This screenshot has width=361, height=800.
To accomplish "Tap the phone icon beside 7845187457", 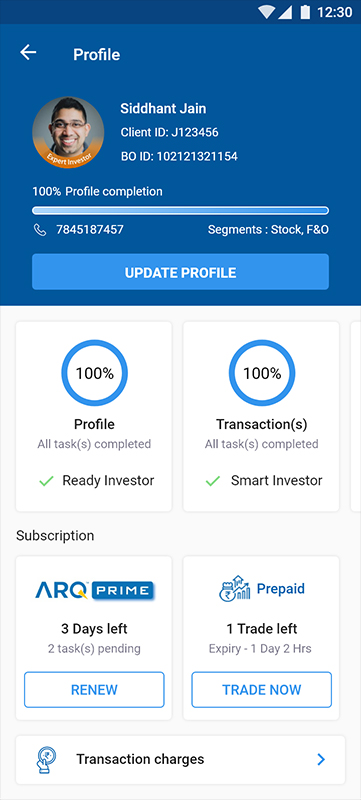I will (40, 230).
